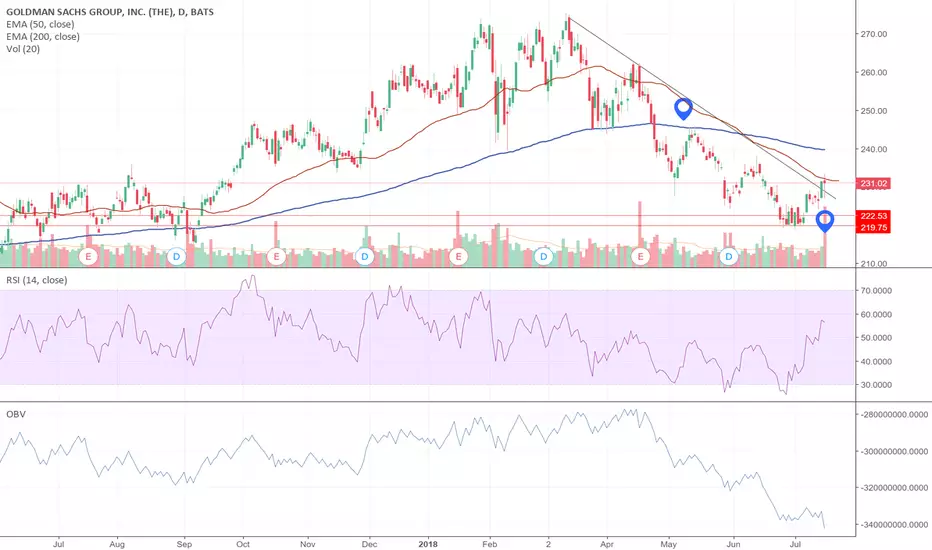Viewport: 932px width, 550px height.
Task: Click the Apr label on the time axis
Action: (606, 544)
